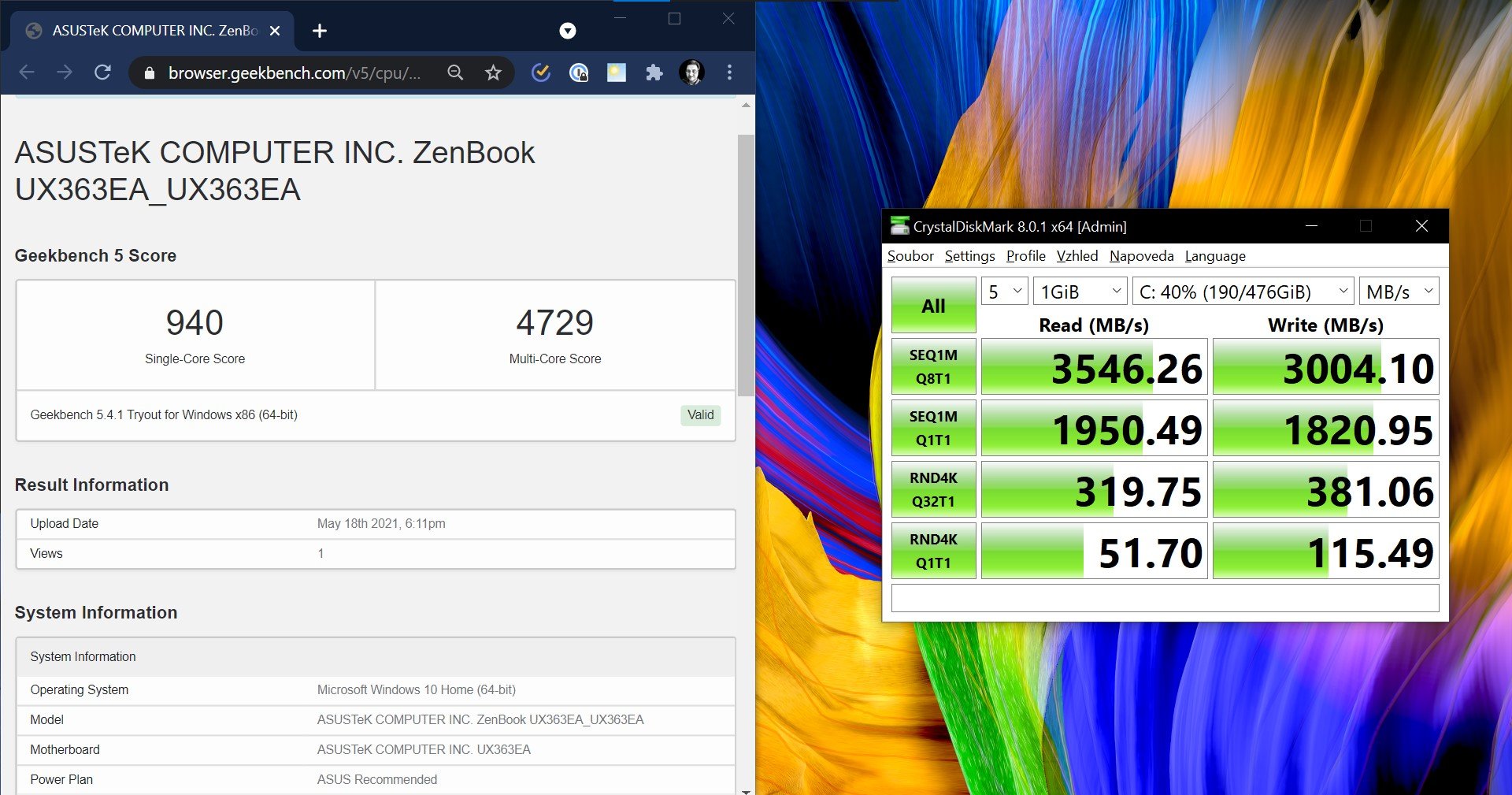1512x795 pixels.
Task: Click the Model value ZenBook UX363EA_UX363EA
Action: tap(480, 720)
